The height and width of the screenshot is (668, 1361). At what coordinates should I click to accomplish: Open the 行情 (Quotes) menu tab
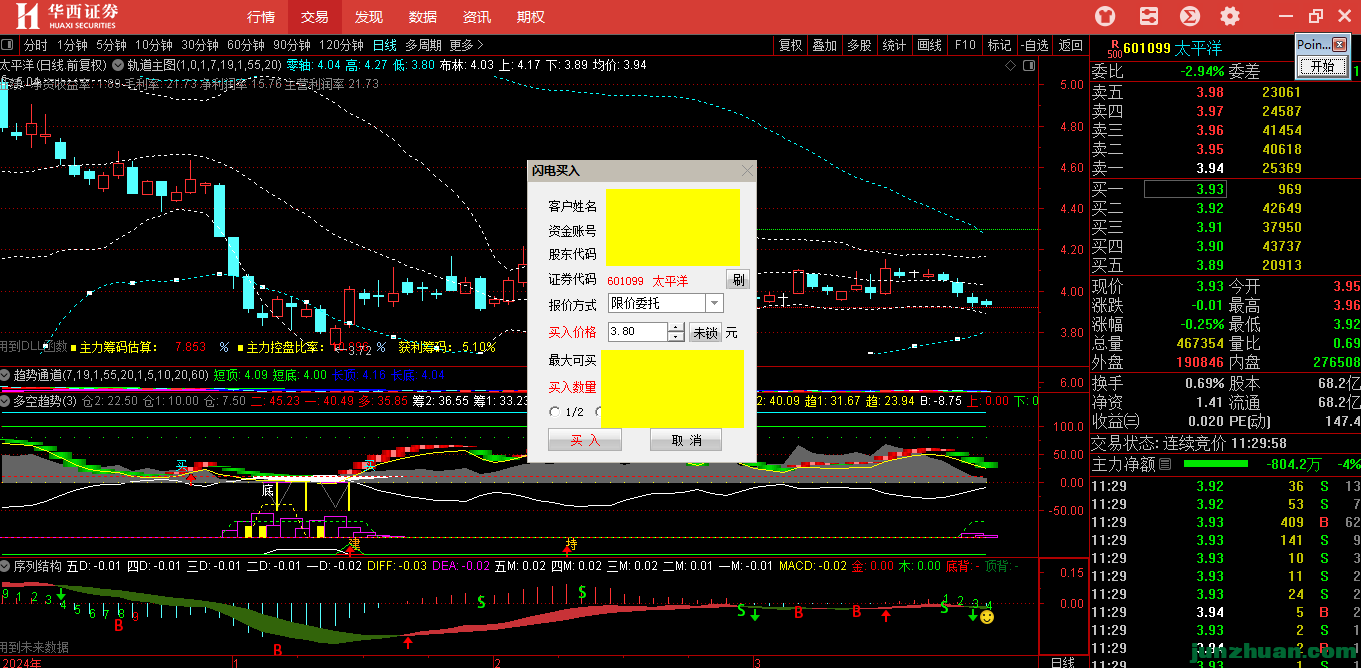pyautogui.click(x=261, y=17)
